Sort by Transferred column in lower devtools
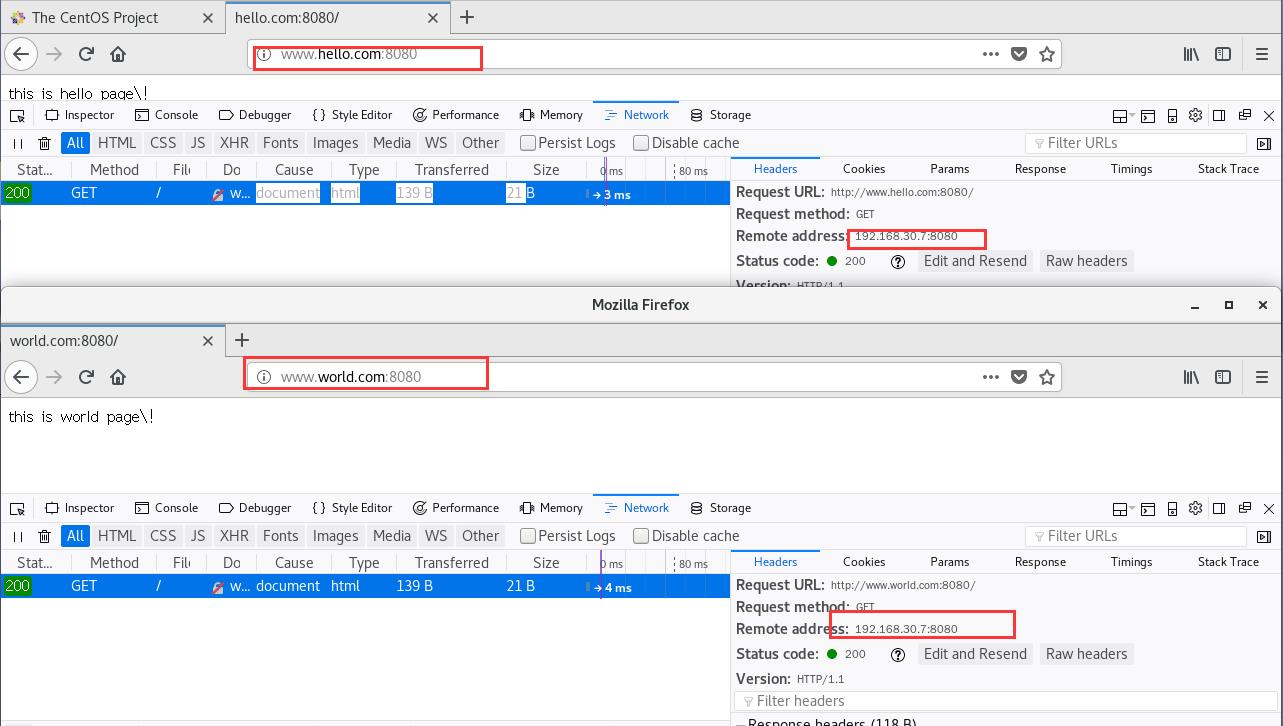Screen dimensions: 1283x726 click(x=451, y=563)
